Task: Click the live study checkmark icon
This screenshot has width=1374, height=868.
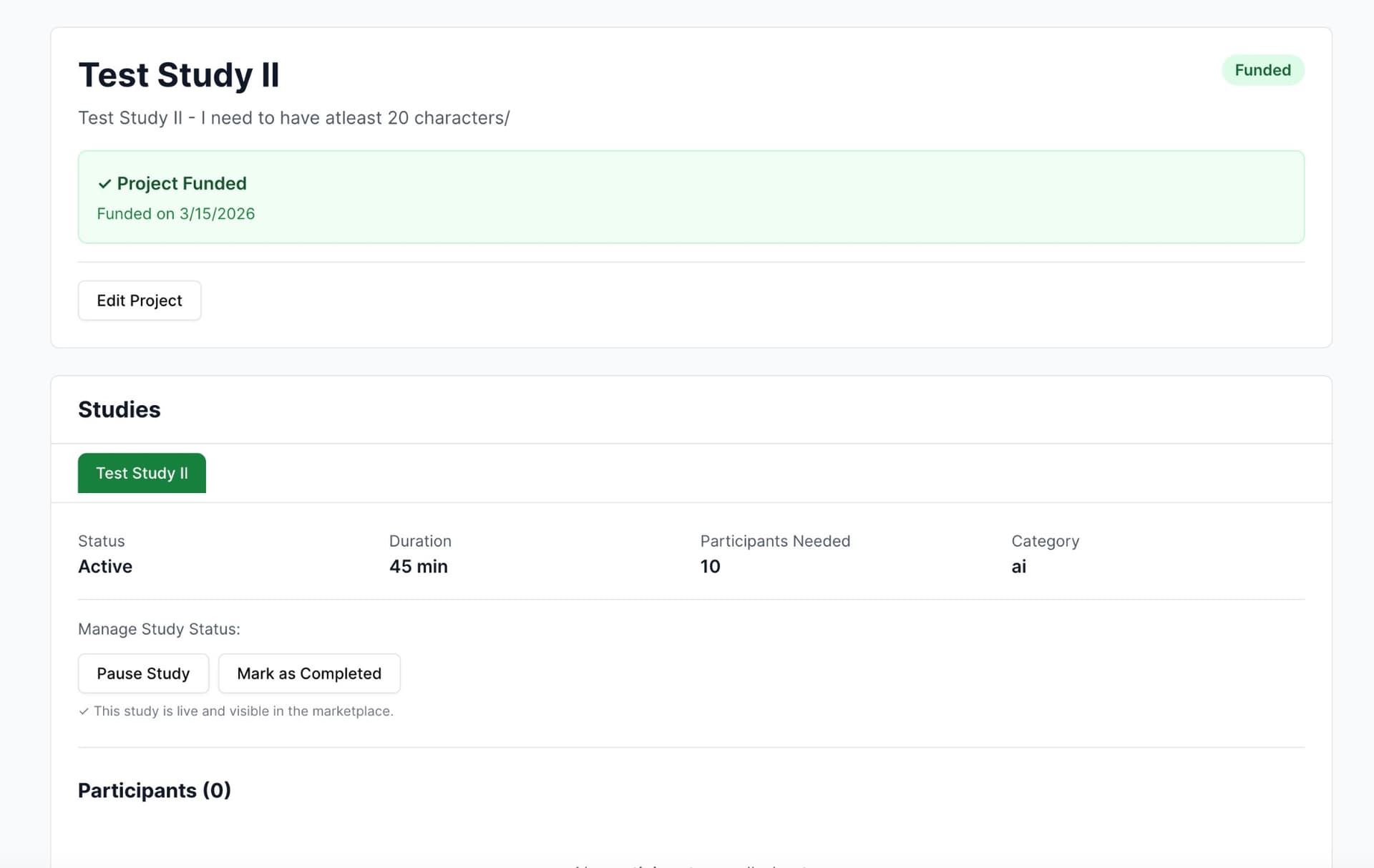Action: (84, 711)
